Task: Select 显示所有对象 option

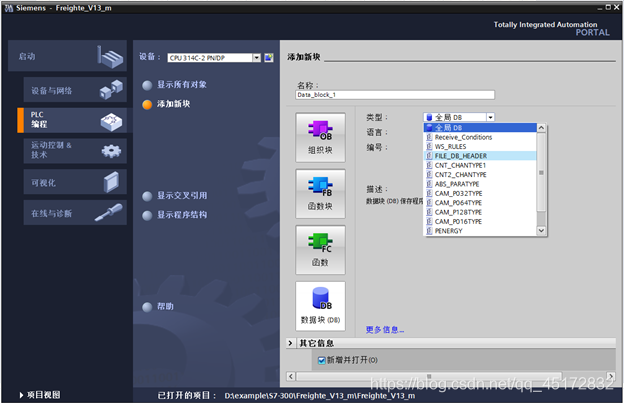Action: pos(175,85)
